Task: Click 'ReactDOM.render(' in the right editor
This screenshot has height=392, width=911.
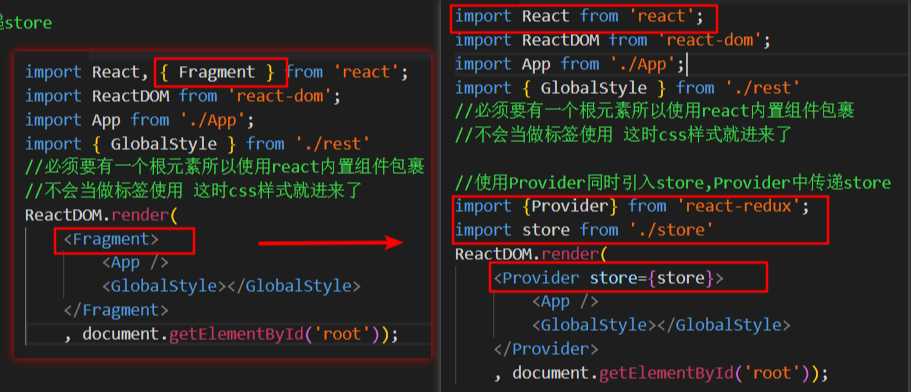Action: [x=530, y=254]
